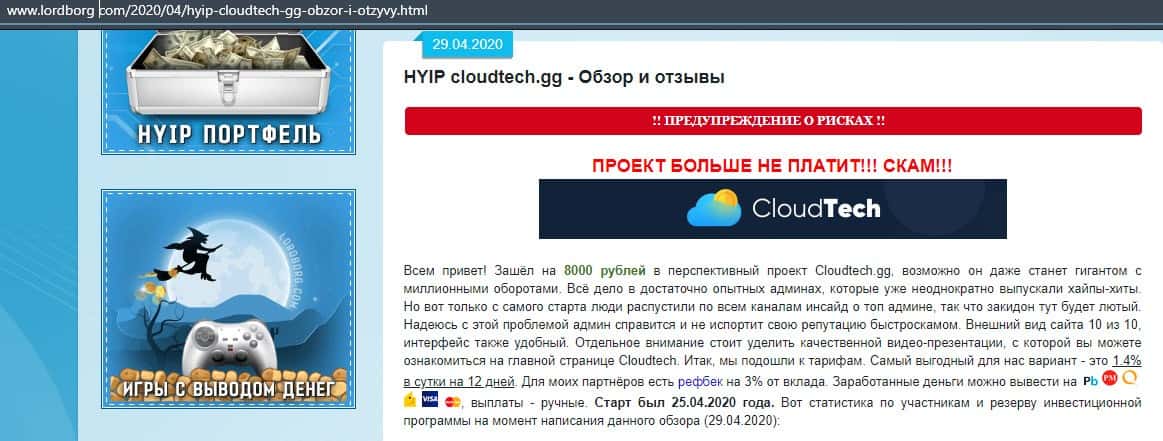The width and height of the screenshot is (1163, 441).
Task: Click the 'ПРОЕКТ БОЛЬШЕ НЕ ПЛАТИТ!!! СКАМ!!!' text
Action: tap(773, 167)
